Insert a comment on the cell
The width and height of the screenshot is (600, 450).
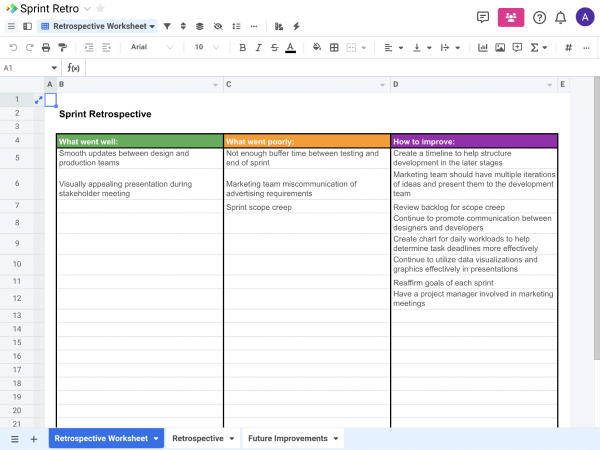click(x=517, y=47)
